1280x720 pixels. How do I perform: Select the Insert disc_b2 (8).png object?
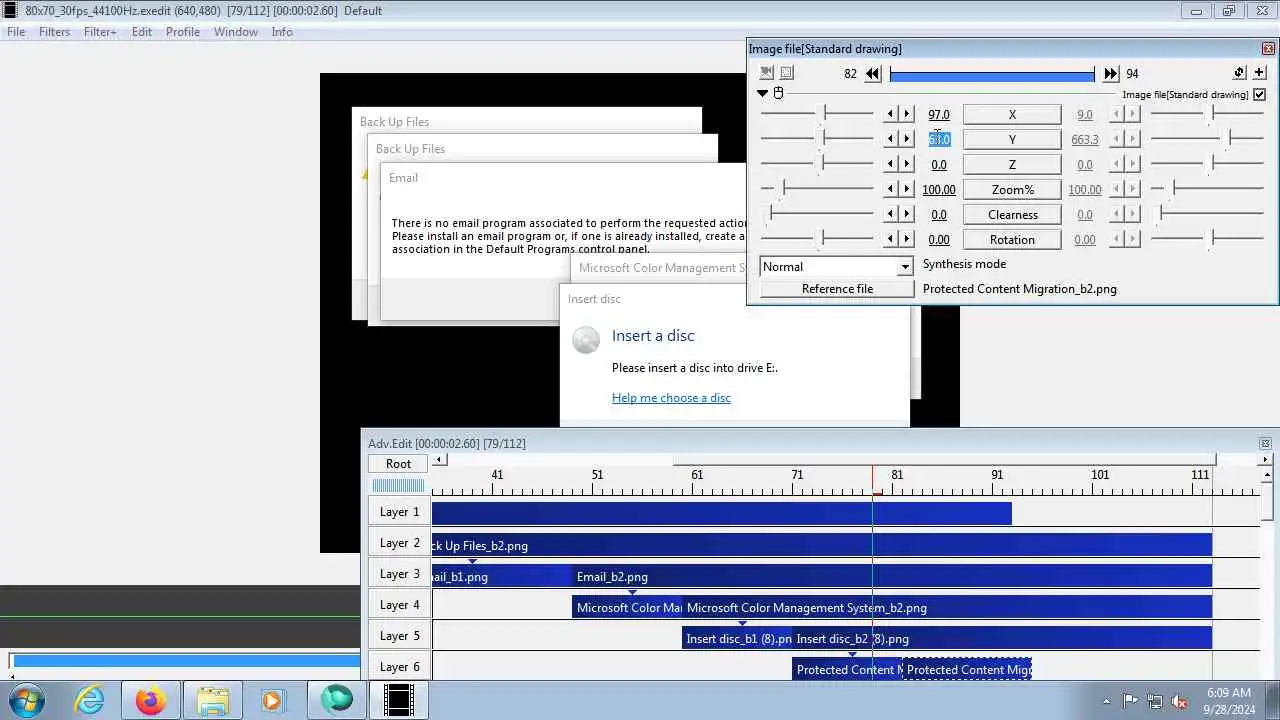tap(1001, 639)
